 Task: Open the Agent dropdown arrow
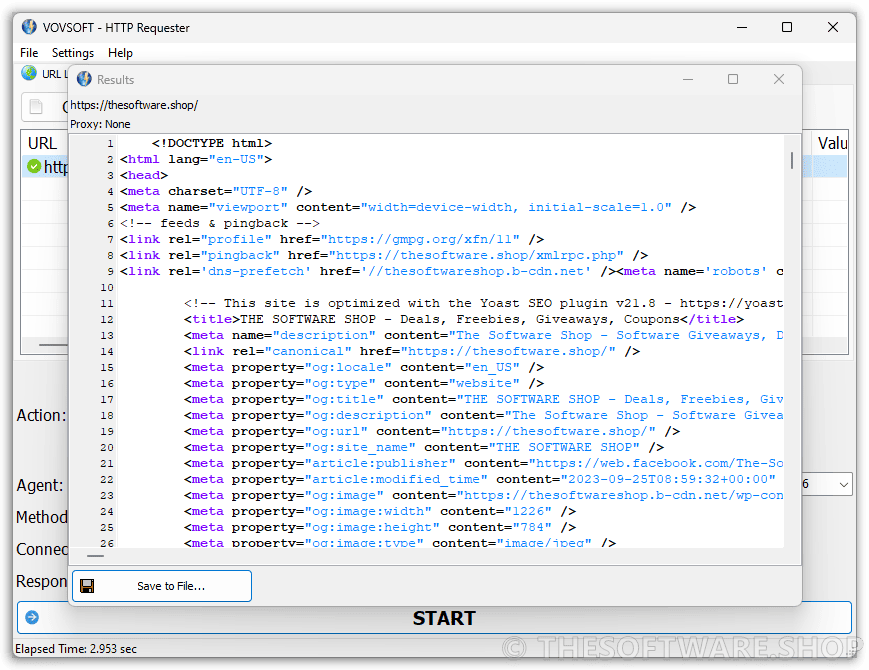click(844, 484)
